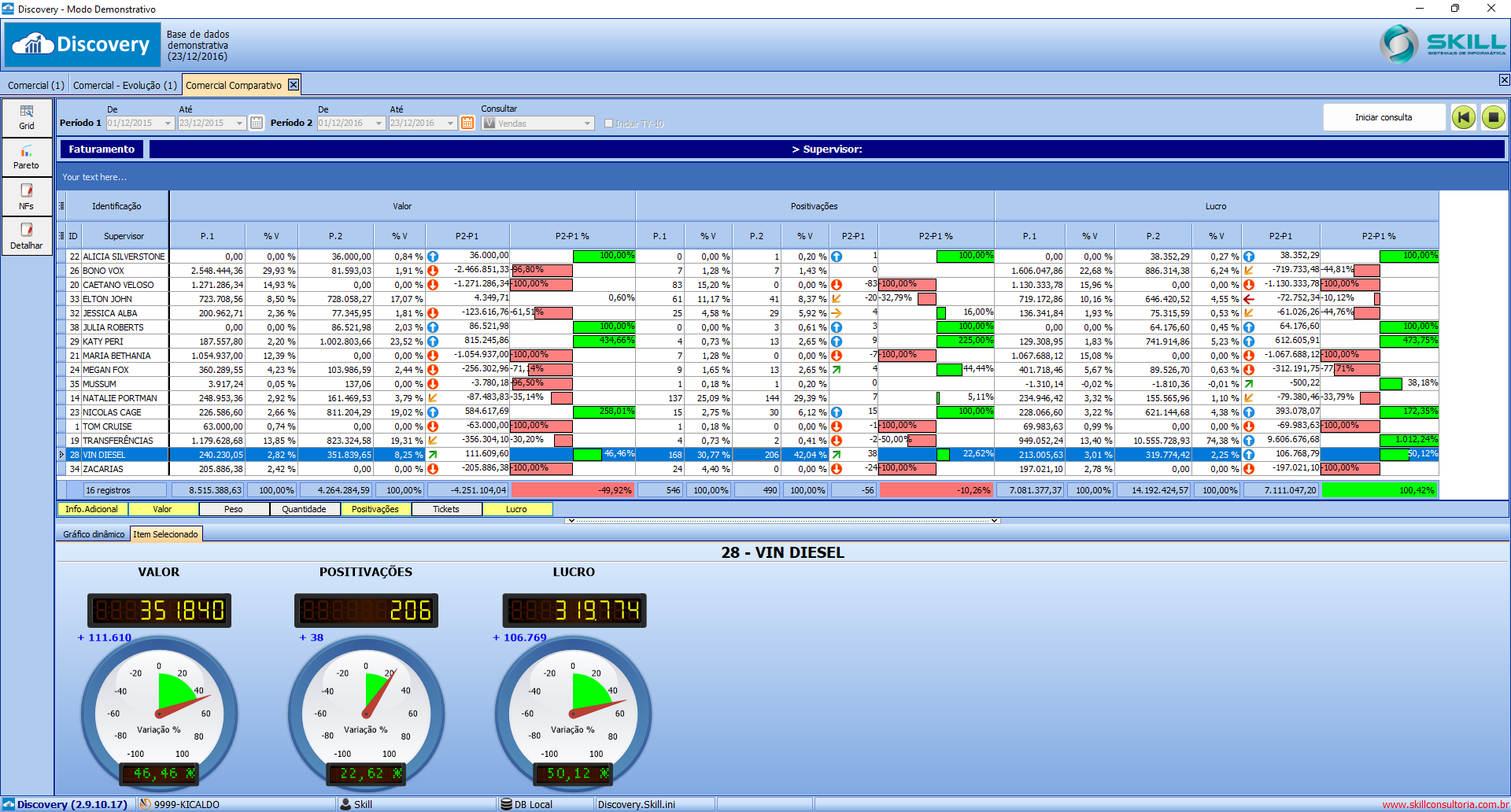
Task: Click the LUCRO variation gauge dial
Action: (573, 712)
